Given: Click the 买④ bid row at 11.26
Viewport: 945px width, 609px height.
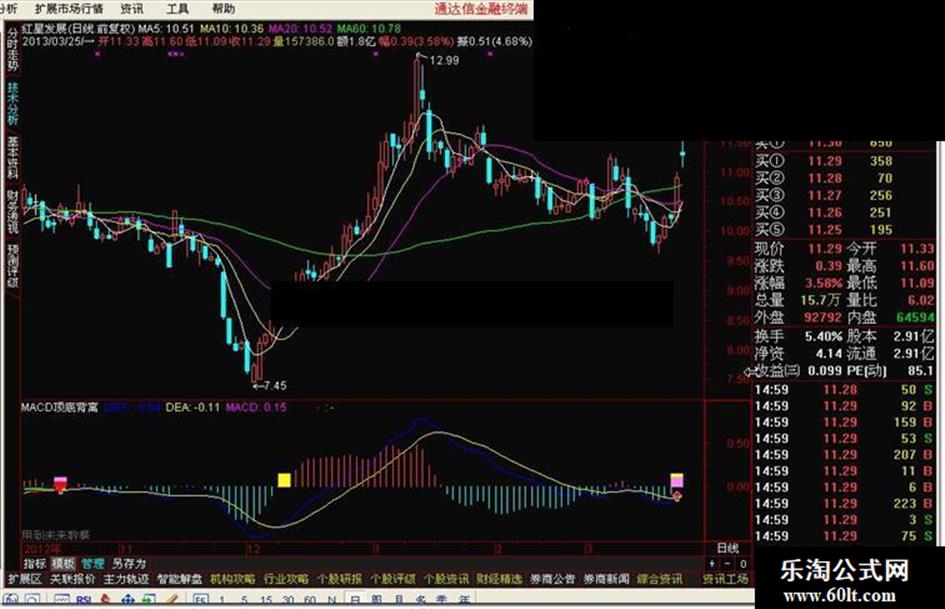Looking at the screenshot, I should pyautogui.click(x=823, y=212).
